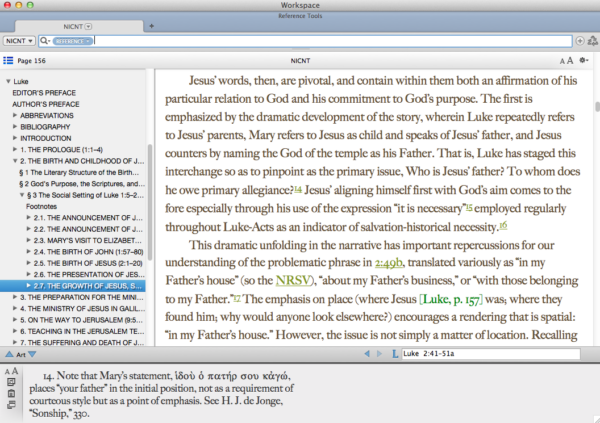This screenshot has width=600, height=423.
Task: Open the REFERENCE search field type
Action: pos(73,41)
